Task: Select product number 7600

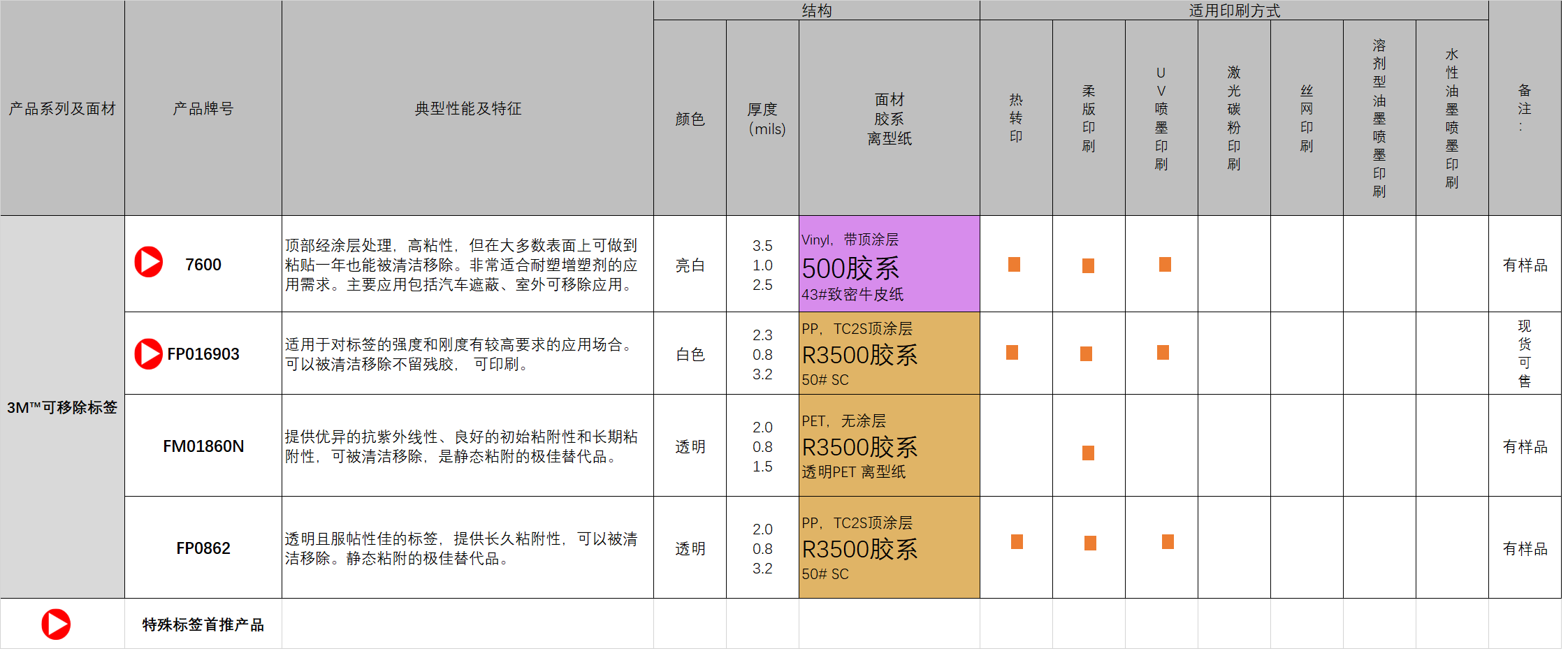Action: click(x=203, y=264)
